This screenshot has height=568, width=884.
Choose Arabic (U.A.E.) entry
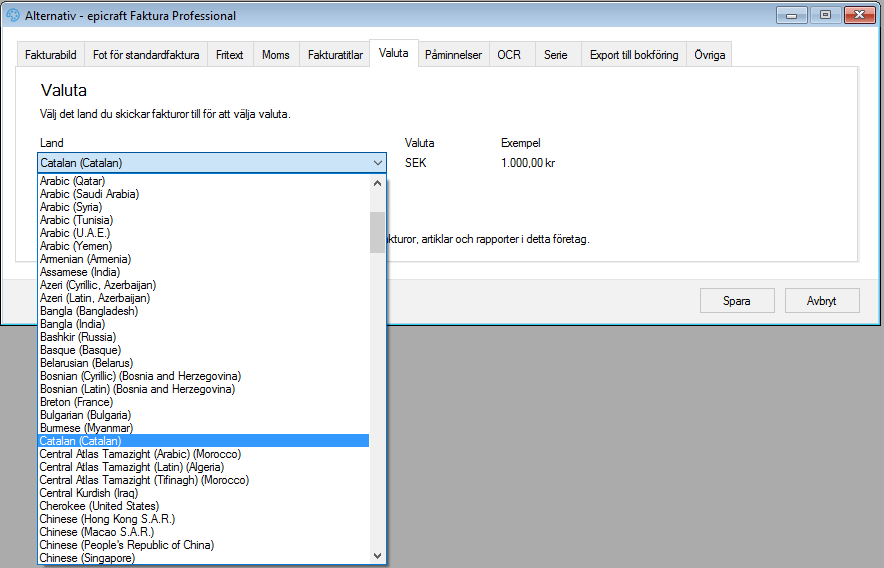pos(204,233)
